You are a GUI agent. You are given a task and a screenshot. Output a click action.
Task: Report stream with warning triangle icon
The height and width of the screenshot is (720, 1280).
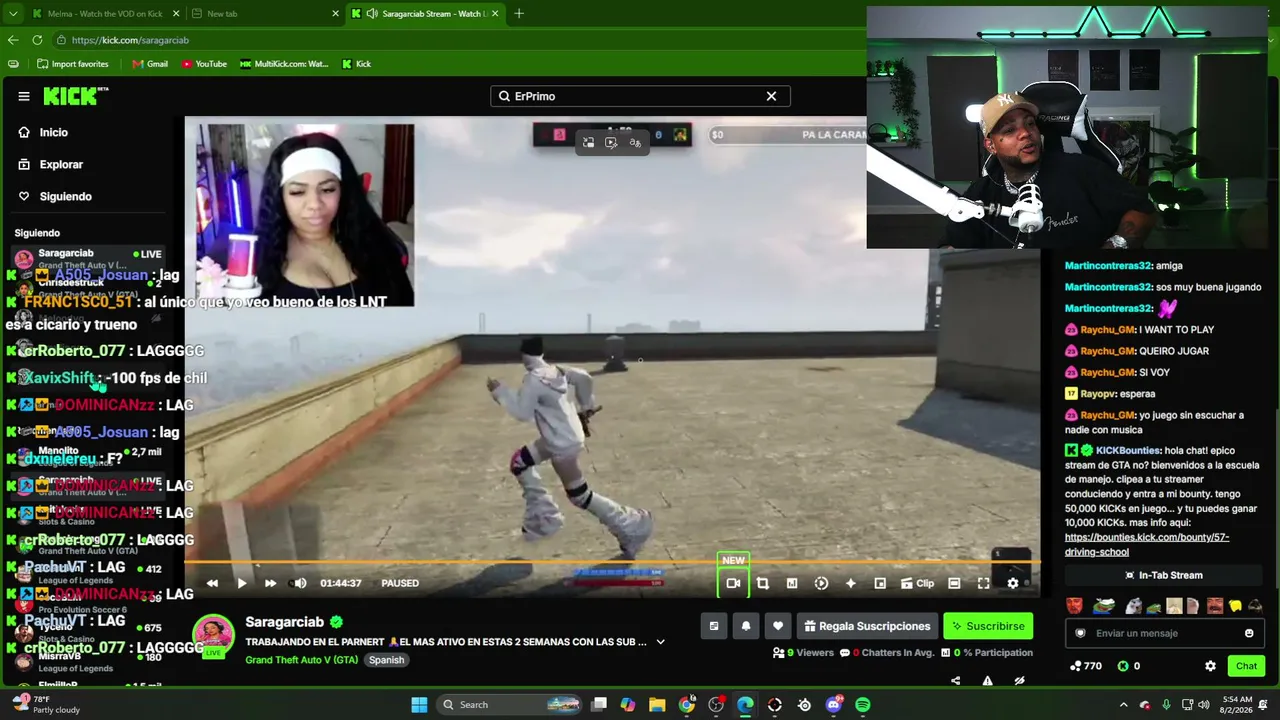tap(987, 681)
